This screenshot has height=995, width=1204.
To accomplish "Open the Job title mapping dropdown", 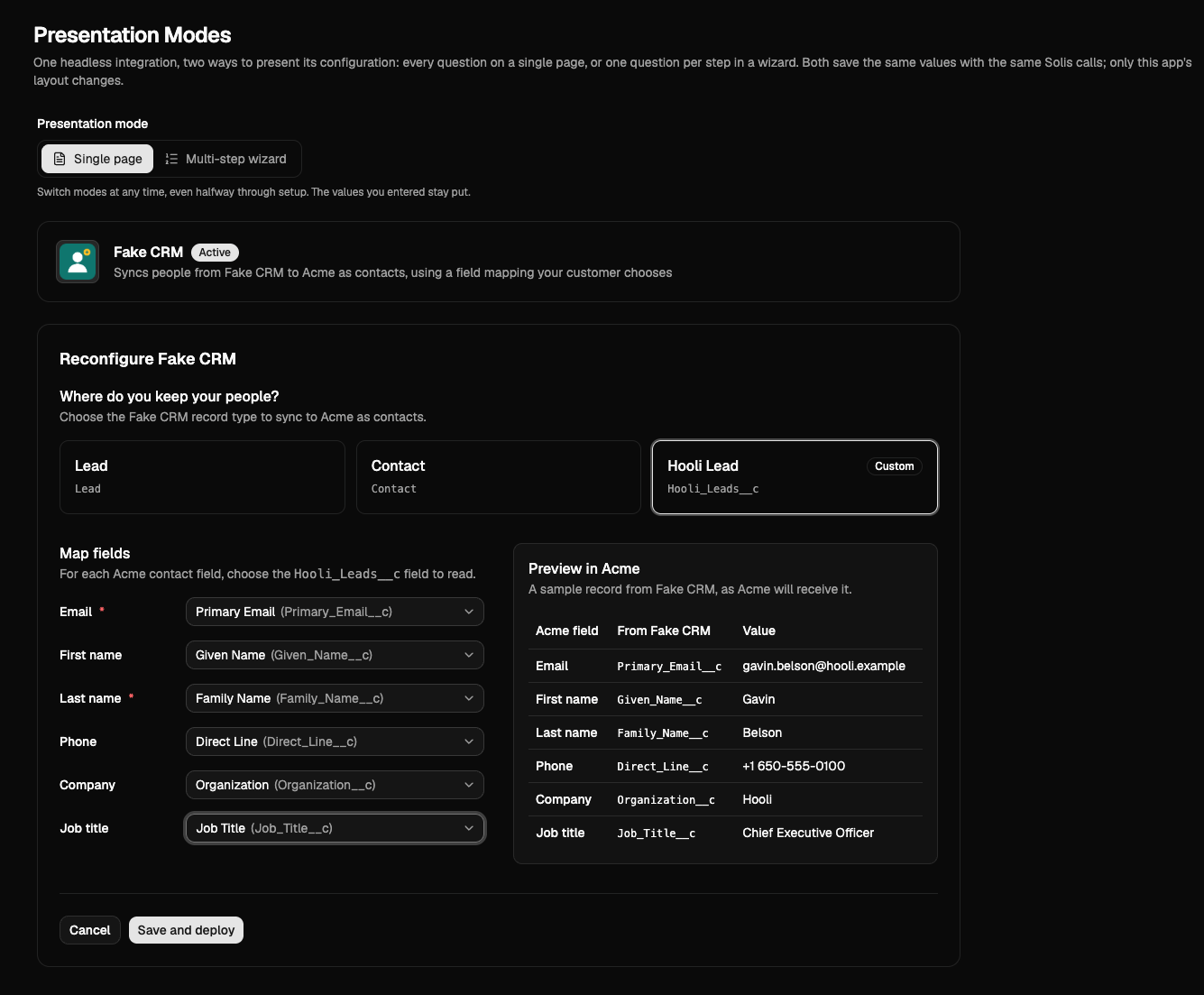I will point(335,828).
